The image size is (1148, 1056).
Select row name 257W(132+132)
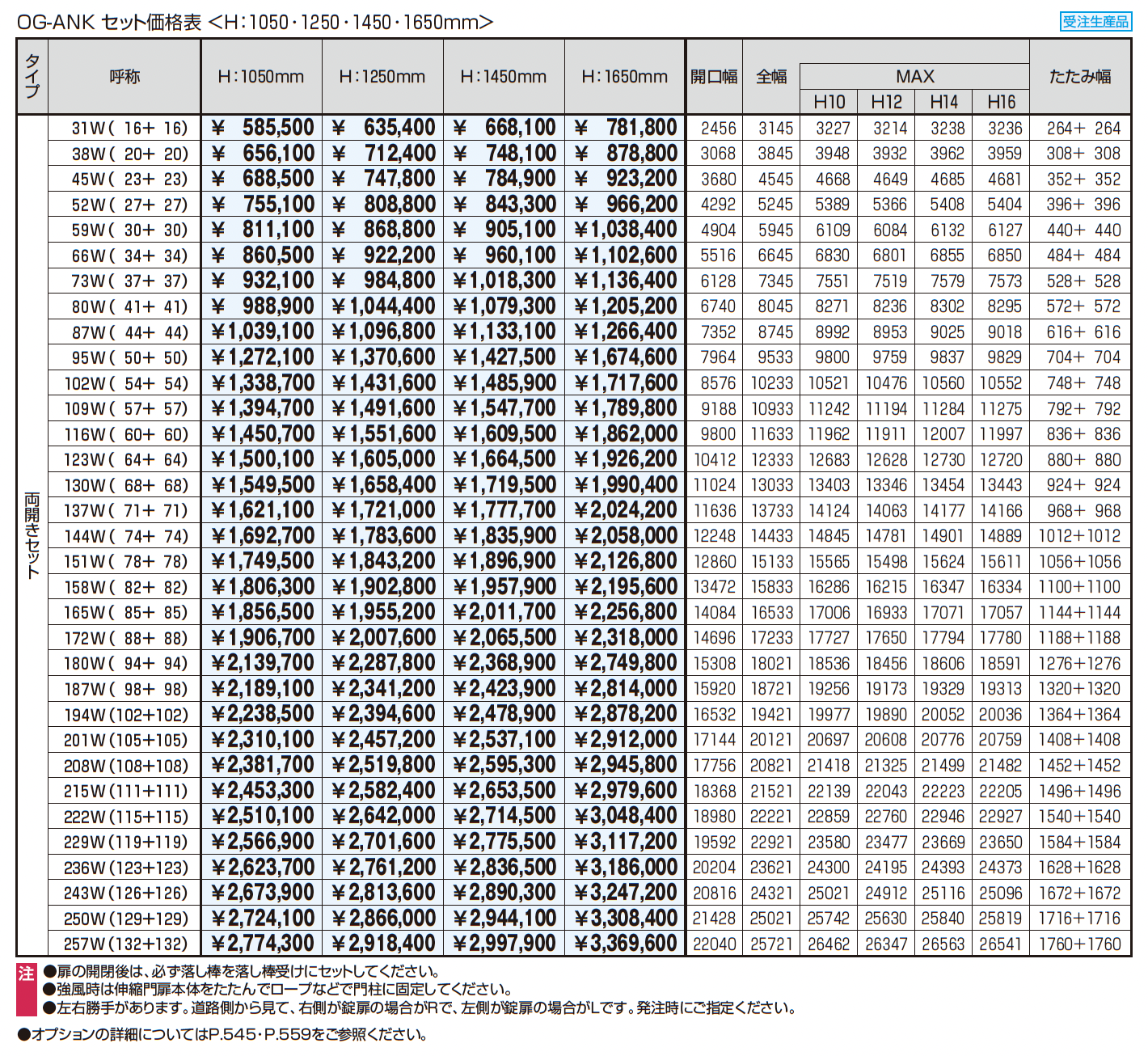pos(126,944)
